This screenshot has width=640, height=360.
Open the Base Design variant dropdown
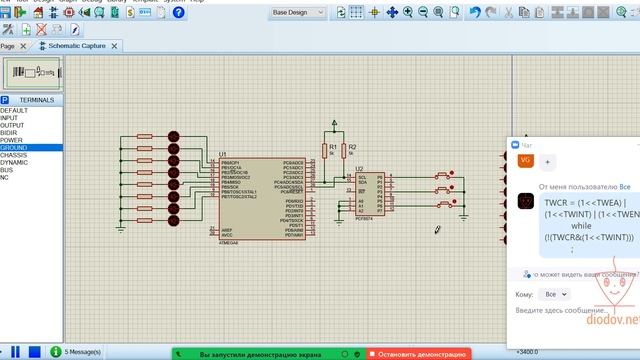click(298, 13)
